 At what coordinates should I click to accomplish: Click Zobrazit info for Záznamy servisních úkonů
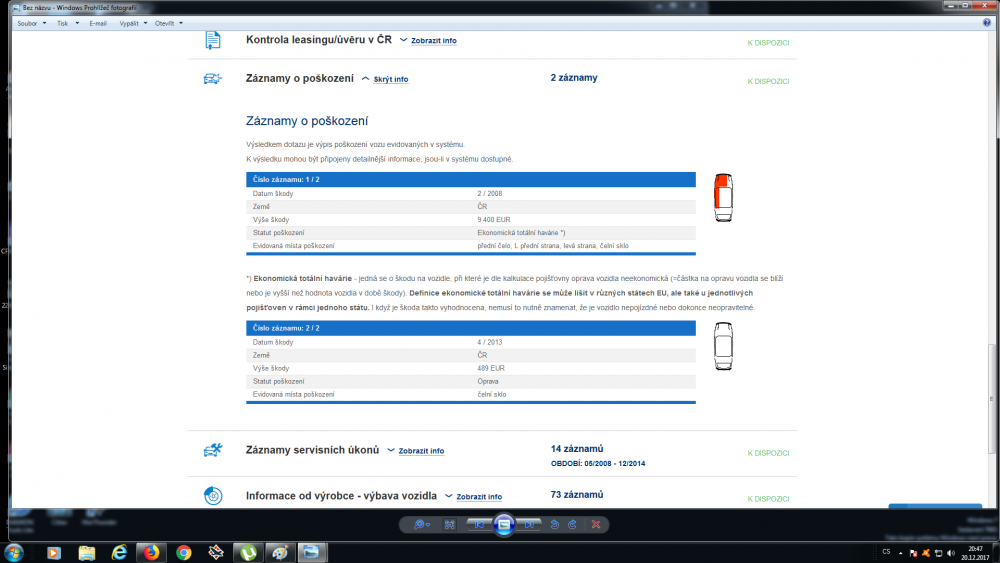pyautogui.click(x=421, y=451)
